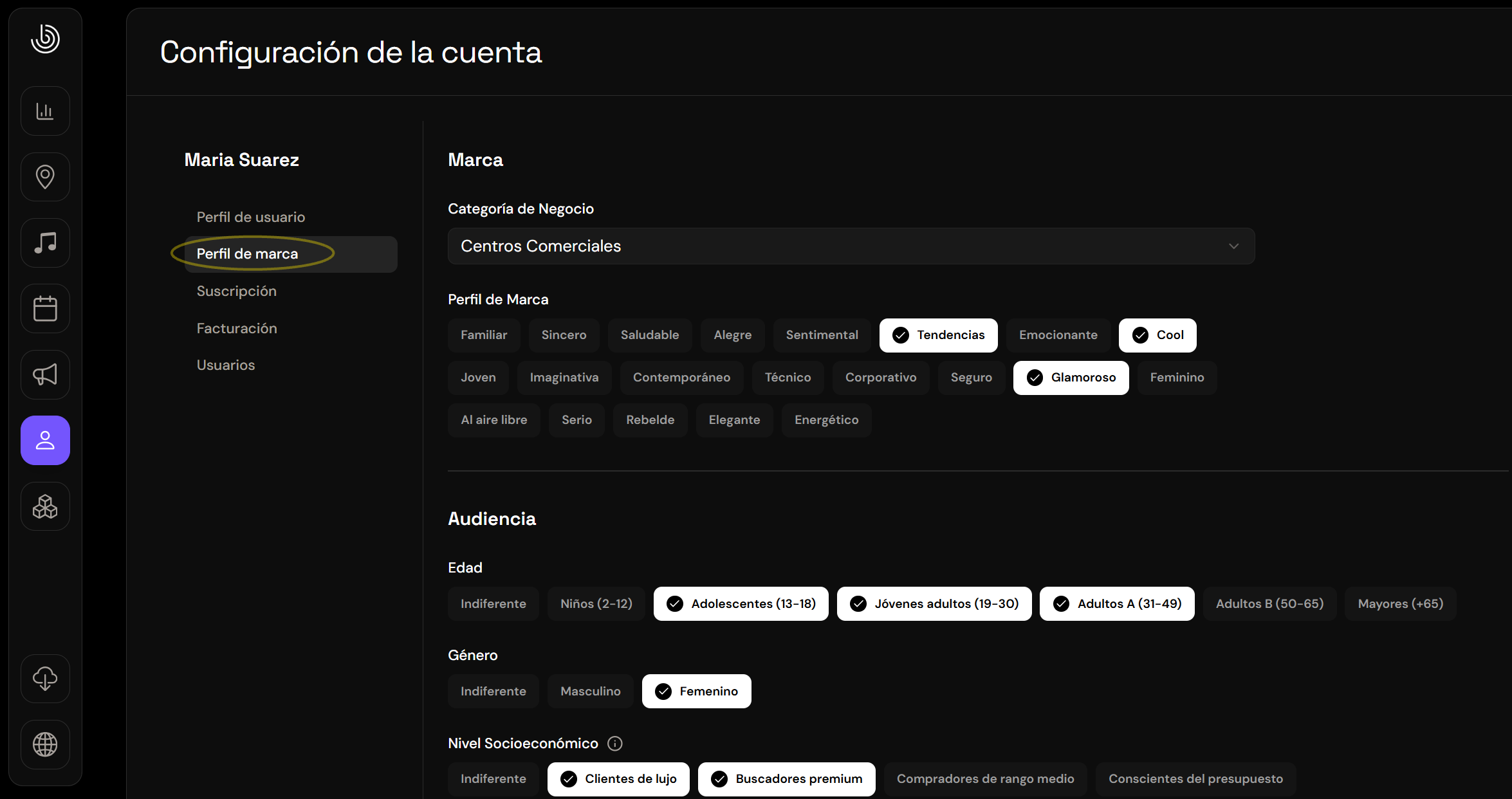Click the app logo in the sidebar
The height and width of the screenshot is (799, 1512).
tap(45, 39)
